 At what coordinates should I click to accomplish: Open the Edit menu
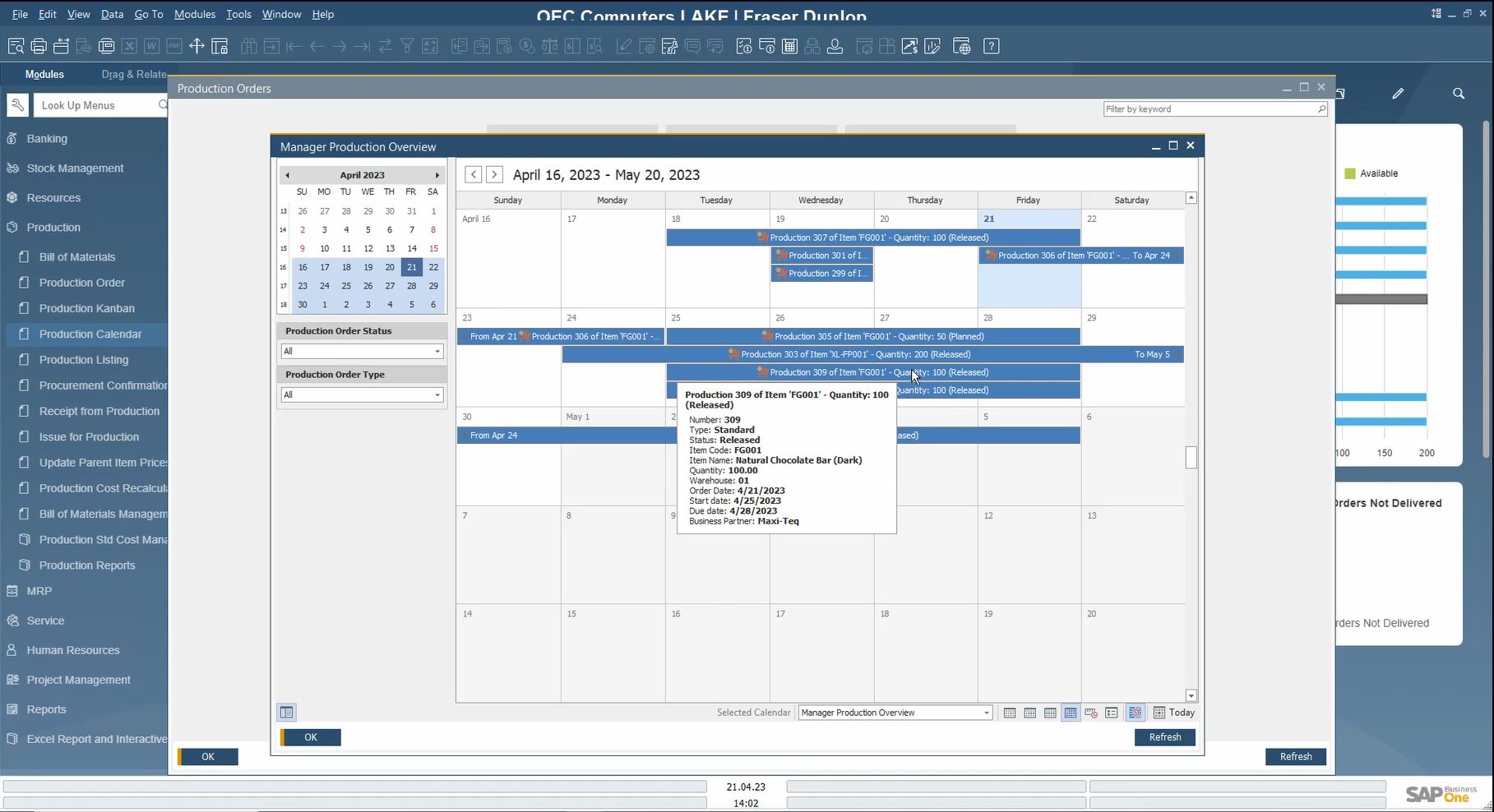pos(48,14)
